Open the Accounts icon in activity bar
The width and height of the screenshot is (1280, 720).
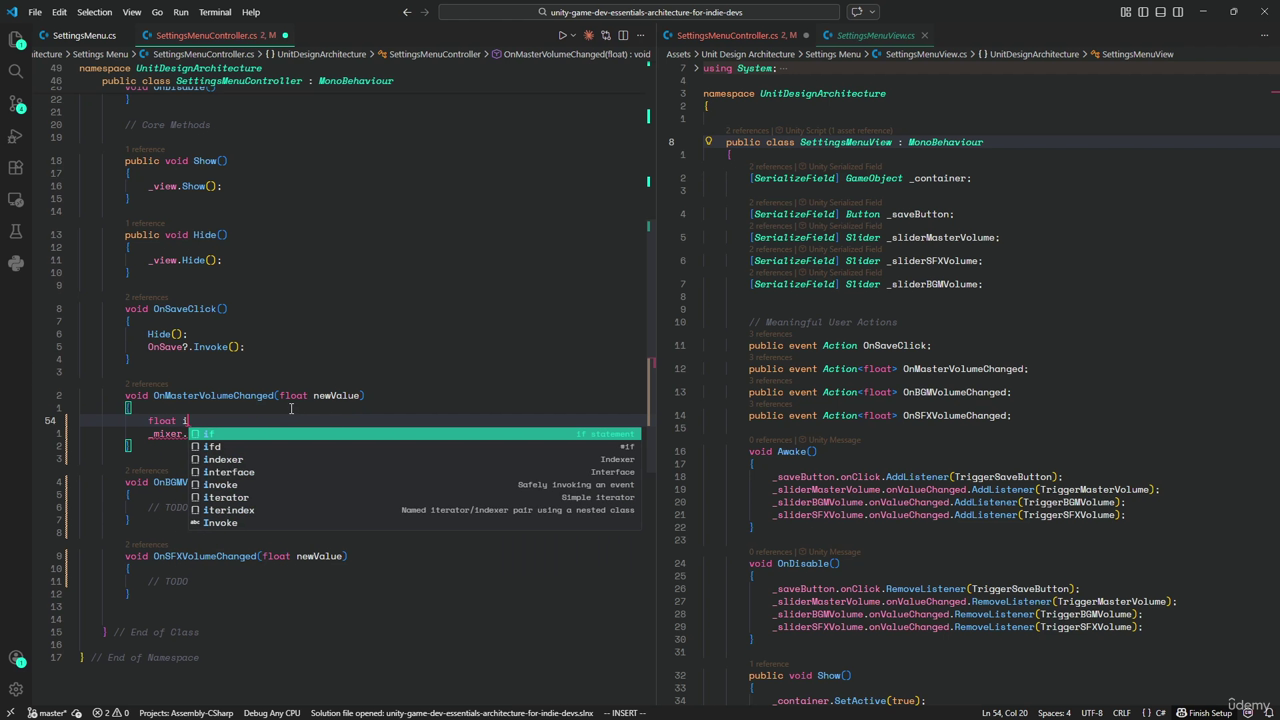click(x=15, y=658)
